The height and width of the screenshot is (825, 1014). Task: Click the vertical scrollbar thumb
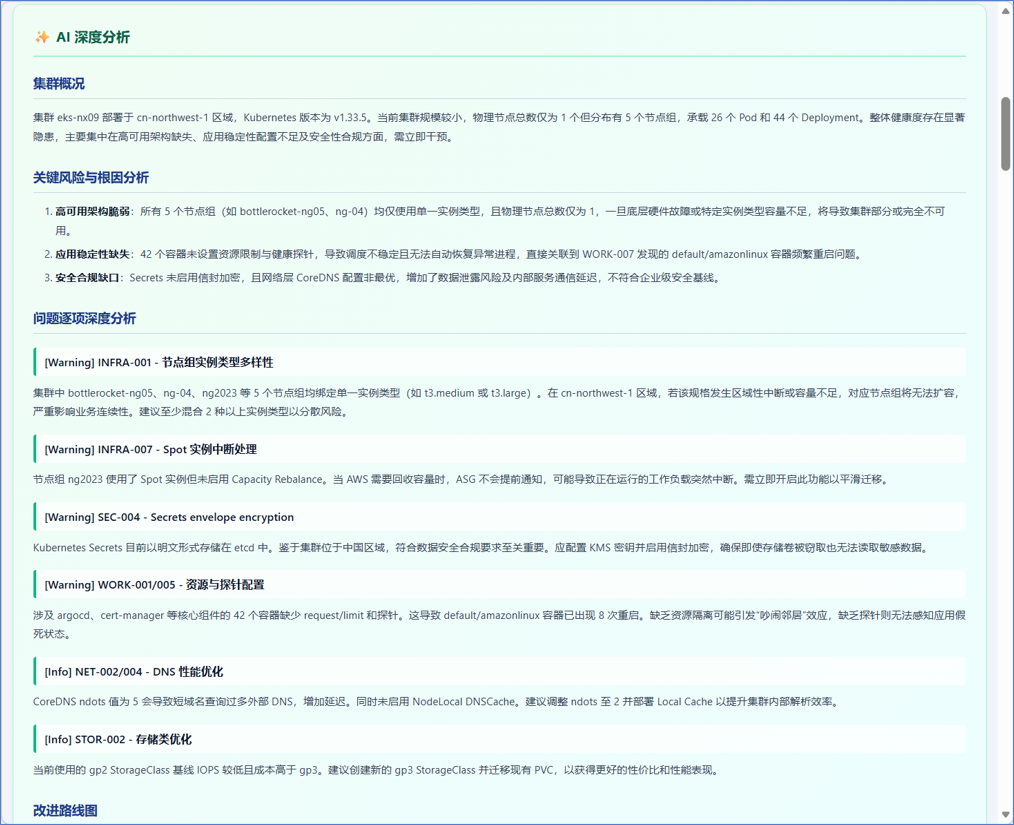coord(1006,134)
